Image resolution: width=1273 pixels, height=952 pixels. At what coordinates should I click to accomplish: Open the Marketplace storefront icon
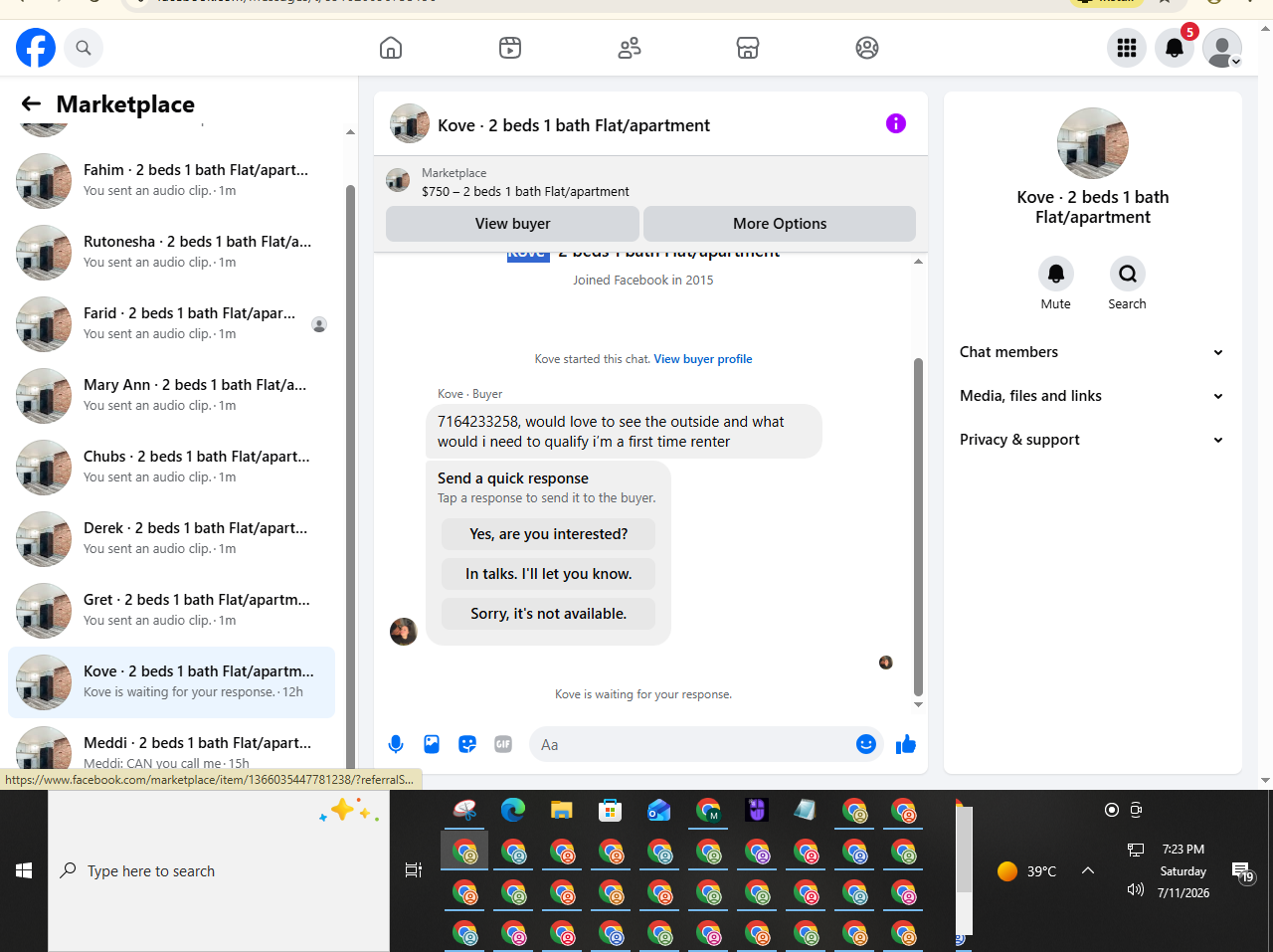coord(748,48)
